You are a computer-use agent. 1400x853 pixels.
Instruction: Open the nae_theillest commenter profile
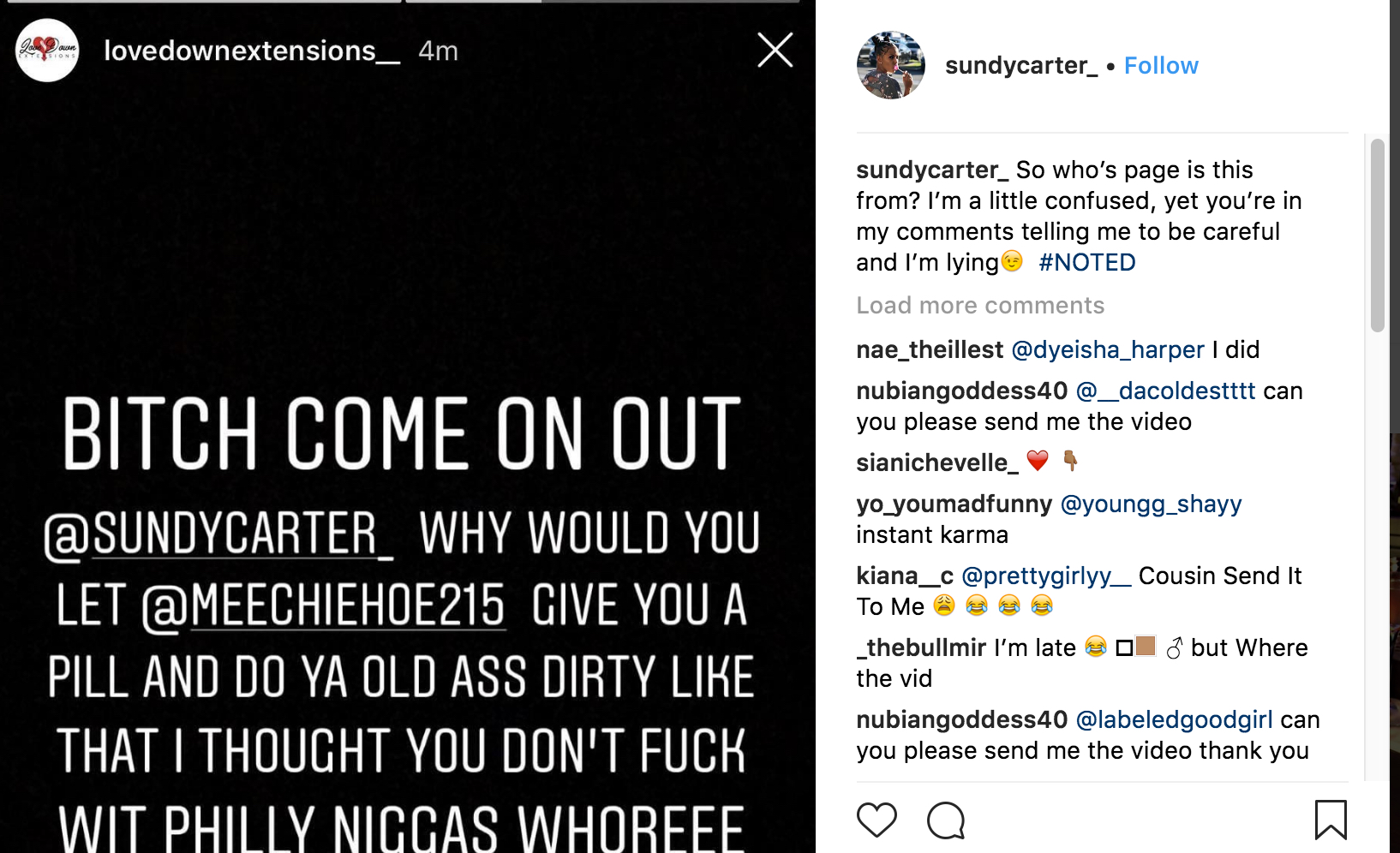[x=930, y=349]
